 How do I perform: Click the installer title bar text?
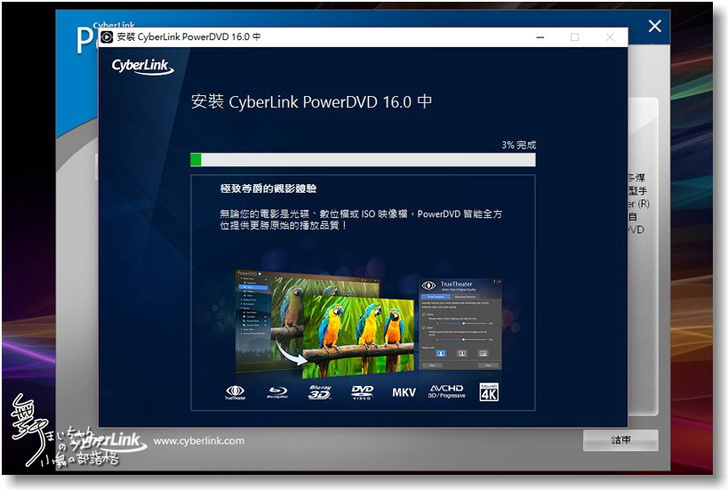click(188, 37)
